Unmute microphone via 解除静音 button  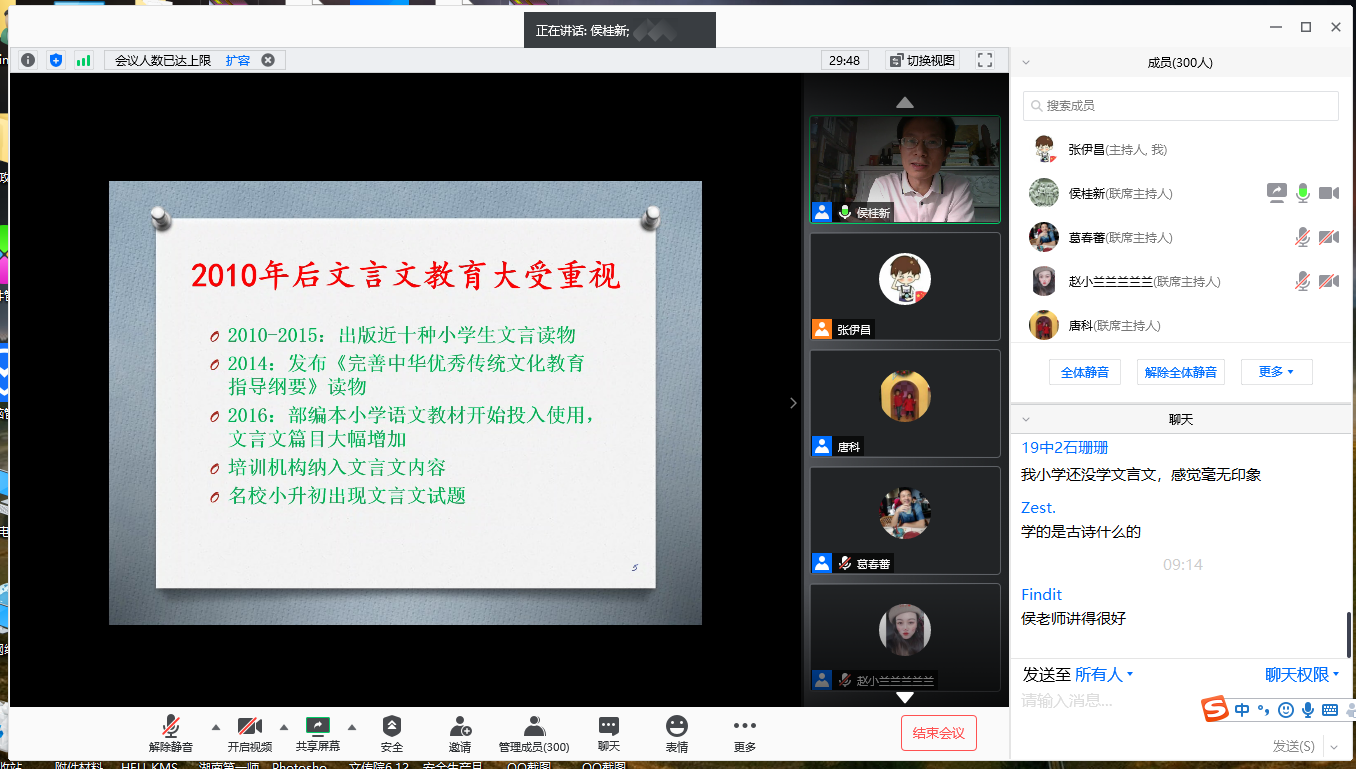[x=171, y=733]
